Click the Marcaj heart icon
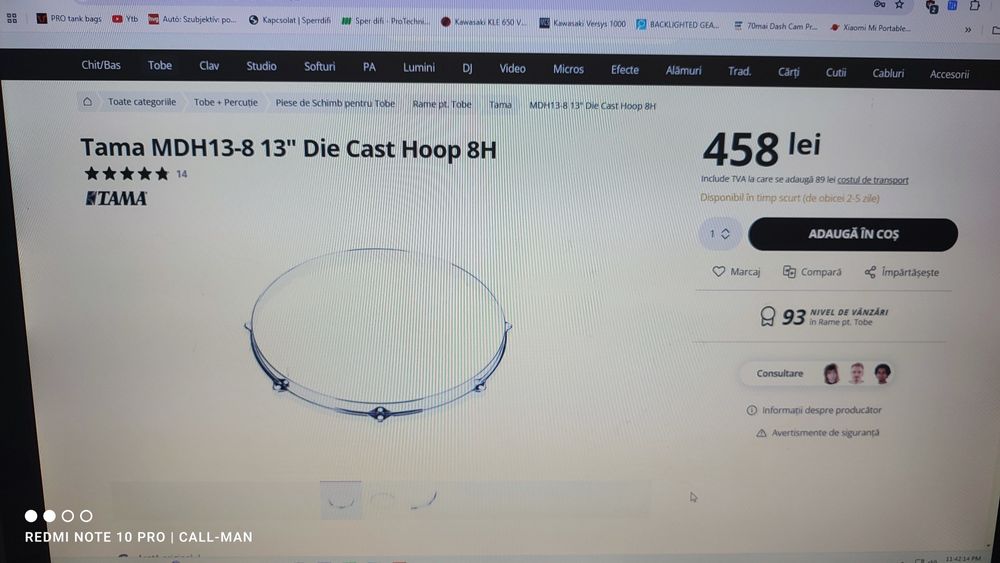Screen dimensions: 1000x563 (x=718, y=272)
